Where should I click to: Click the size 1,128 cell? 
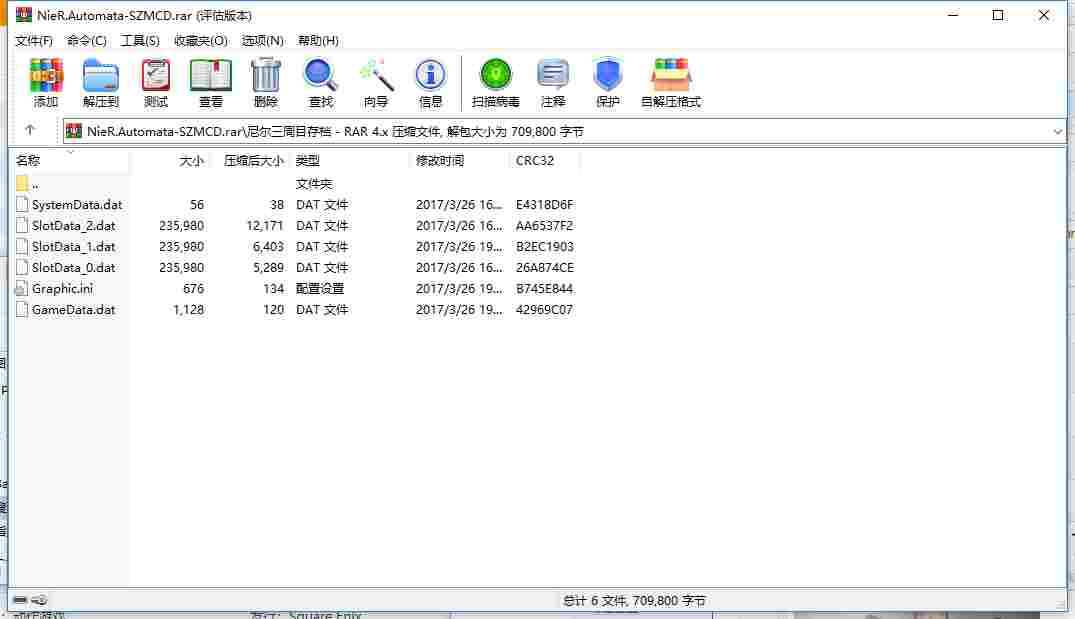189,310
